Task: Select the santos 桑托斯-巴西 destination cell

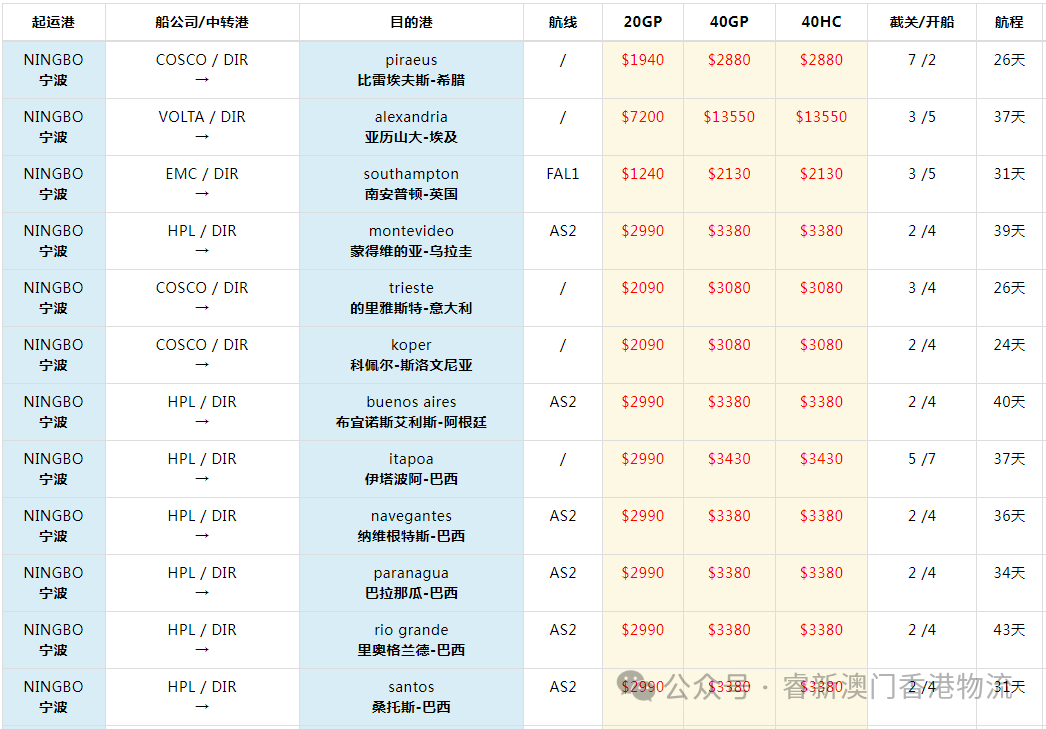Action: 411,697
